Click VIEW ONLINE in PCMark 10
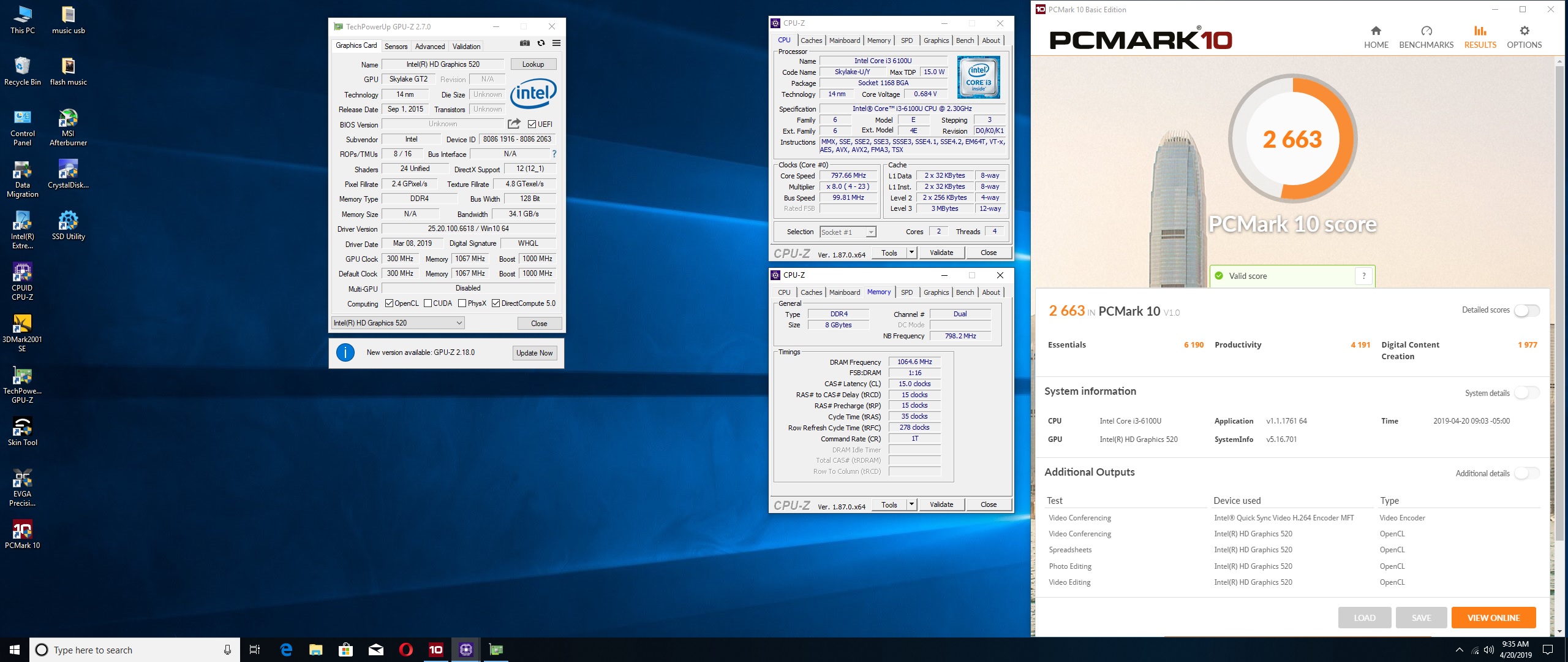The image size is (1568, 662). 1493,618
